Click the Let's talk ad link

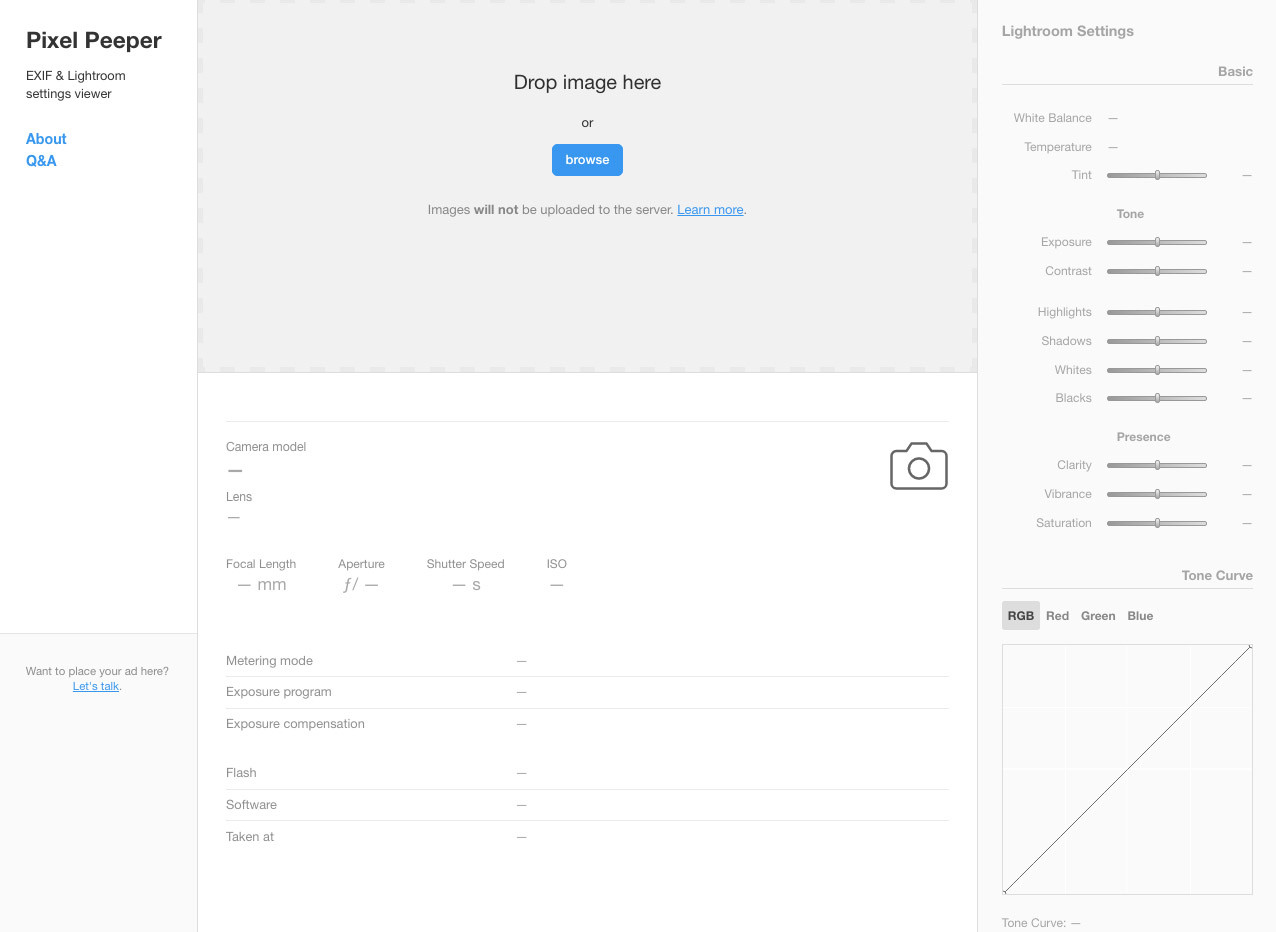[x=96, y=686]
